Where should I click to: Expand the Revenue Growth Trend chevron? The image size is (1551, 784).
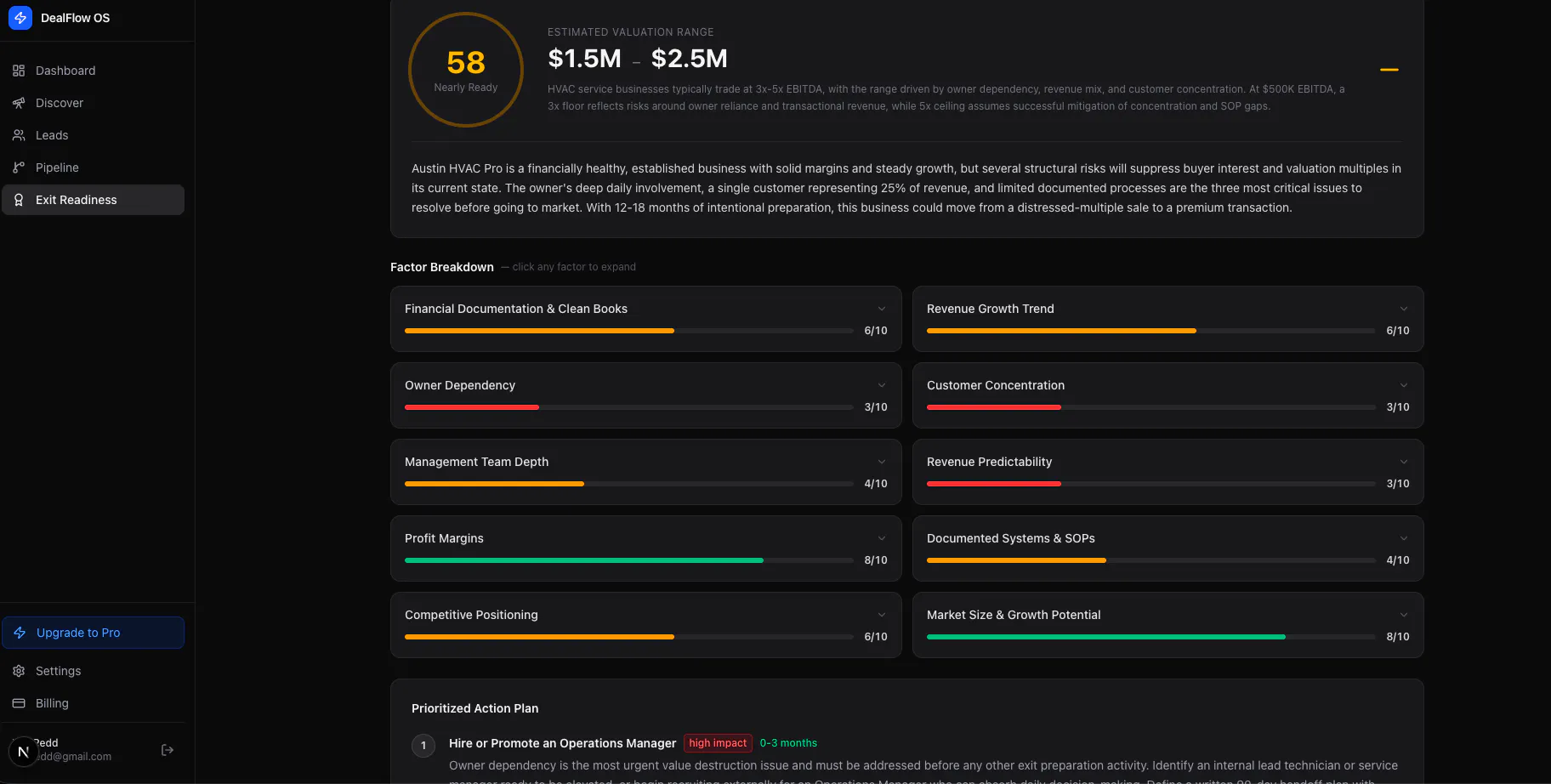point(1404,309)
